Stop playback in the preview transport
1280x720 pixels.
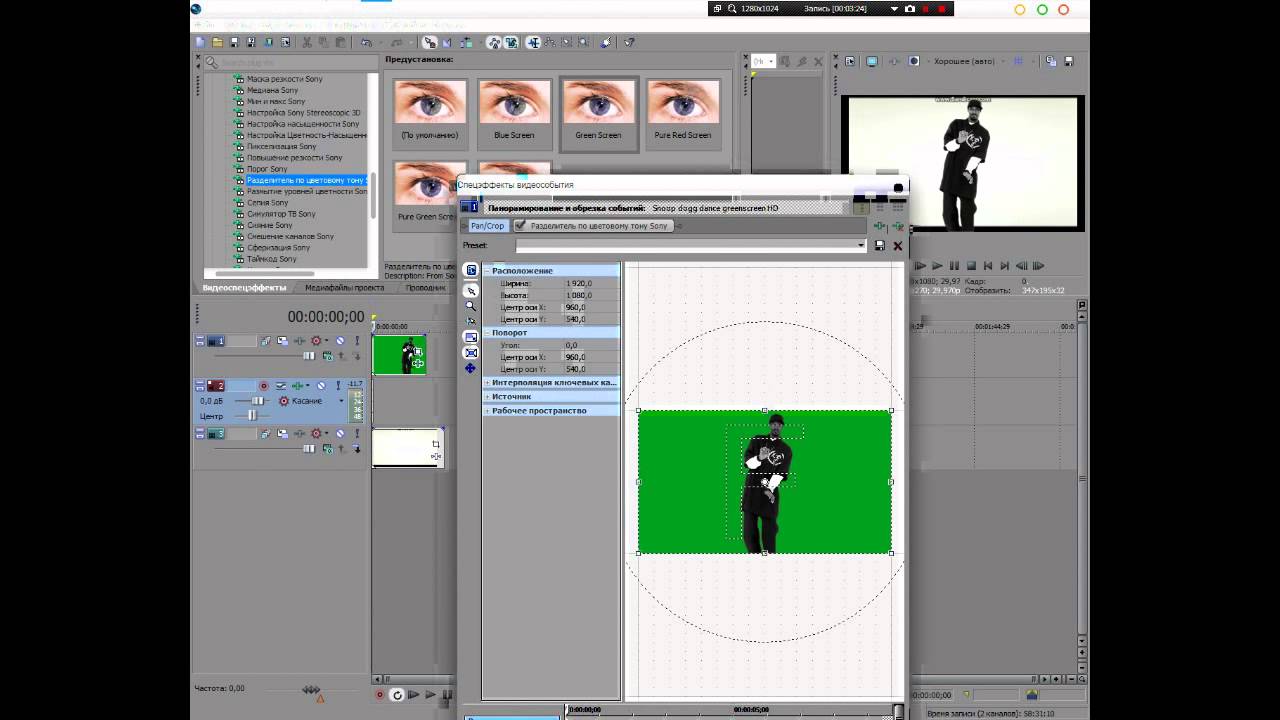pos(971,266)
